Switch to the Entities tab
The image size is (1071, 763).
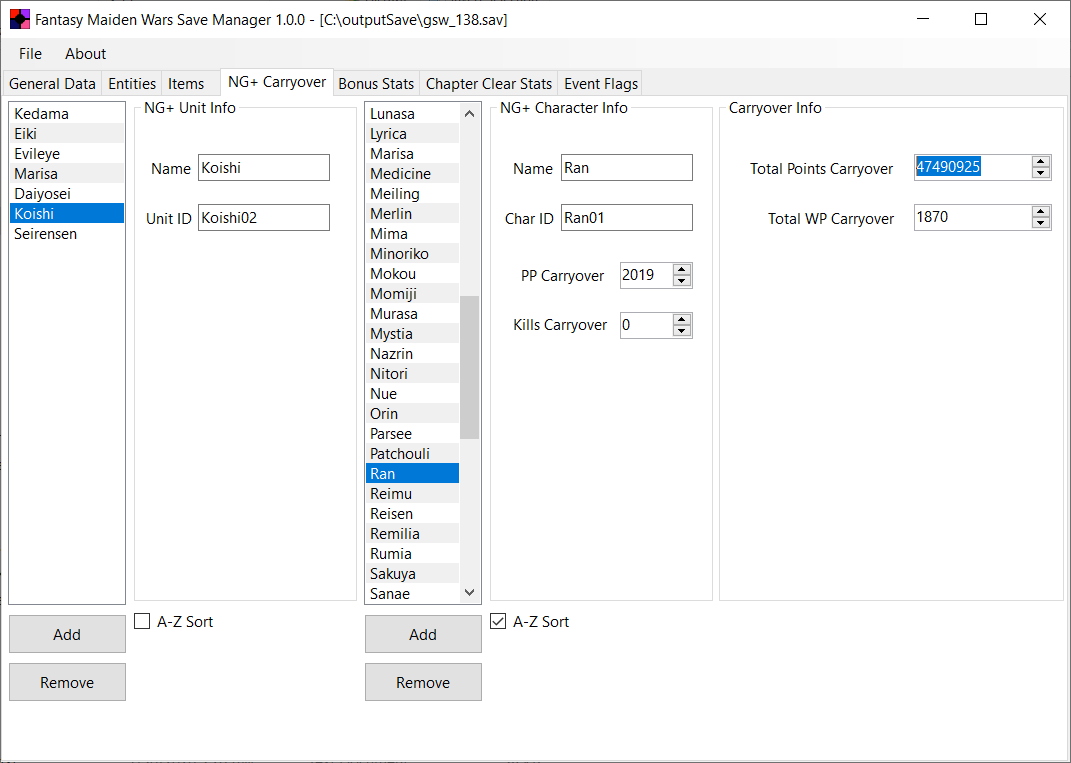tap(132, 83)
